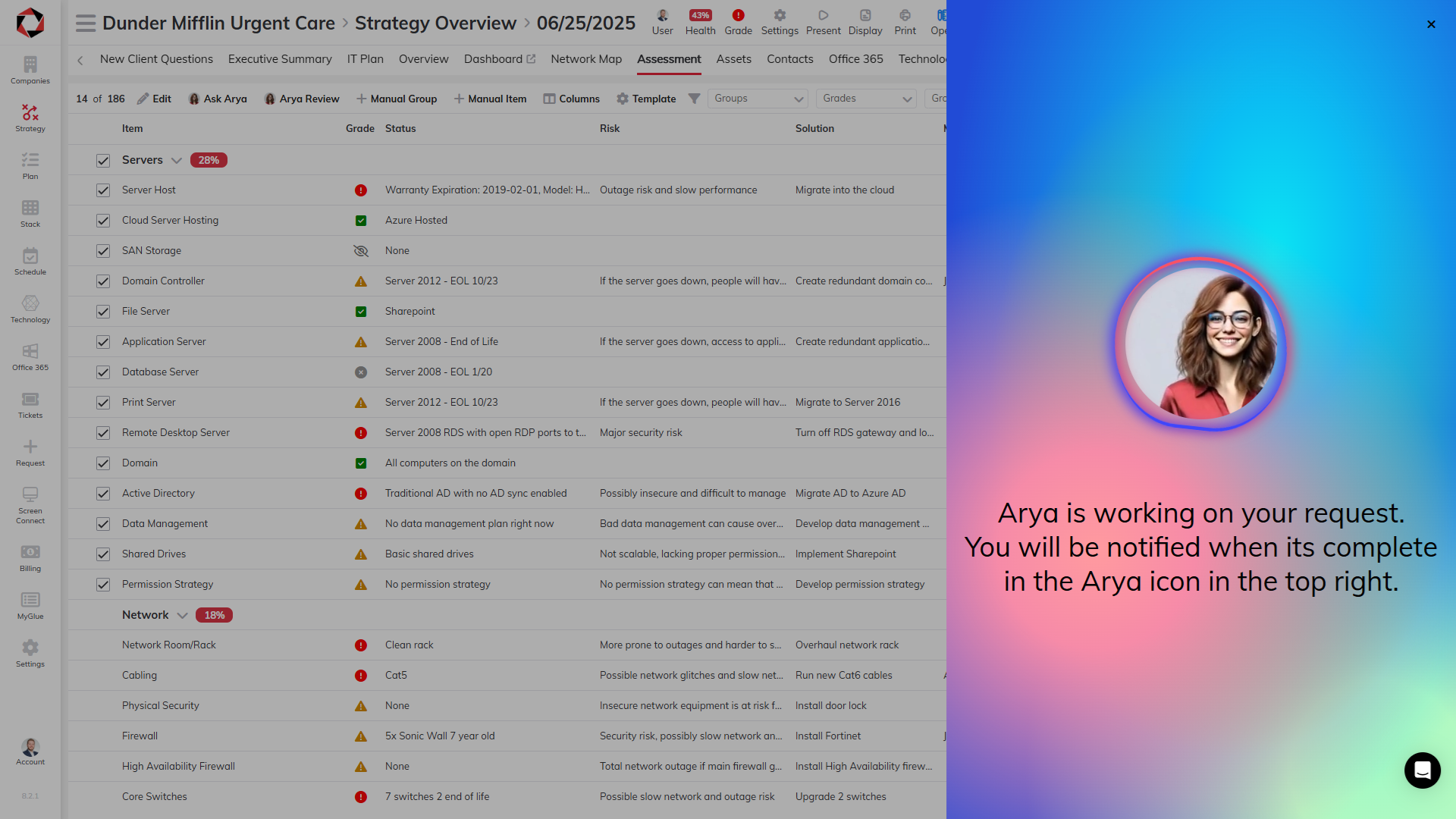
Task: Collapse the Servers group chevron
Action: tap(177, 160)
